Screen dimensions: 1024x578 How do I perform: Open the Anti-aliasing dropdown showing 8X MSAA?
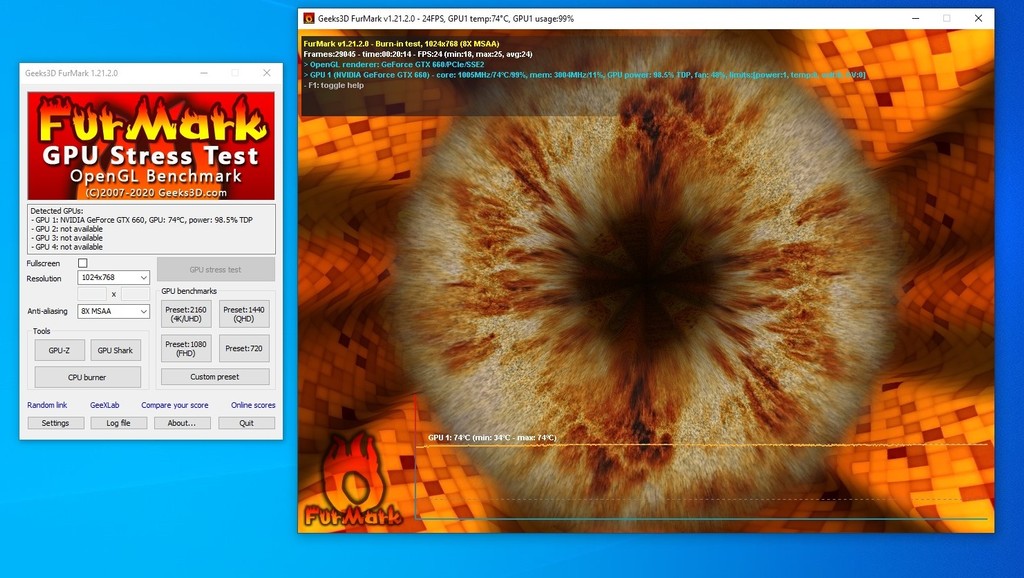click(114, 312)
